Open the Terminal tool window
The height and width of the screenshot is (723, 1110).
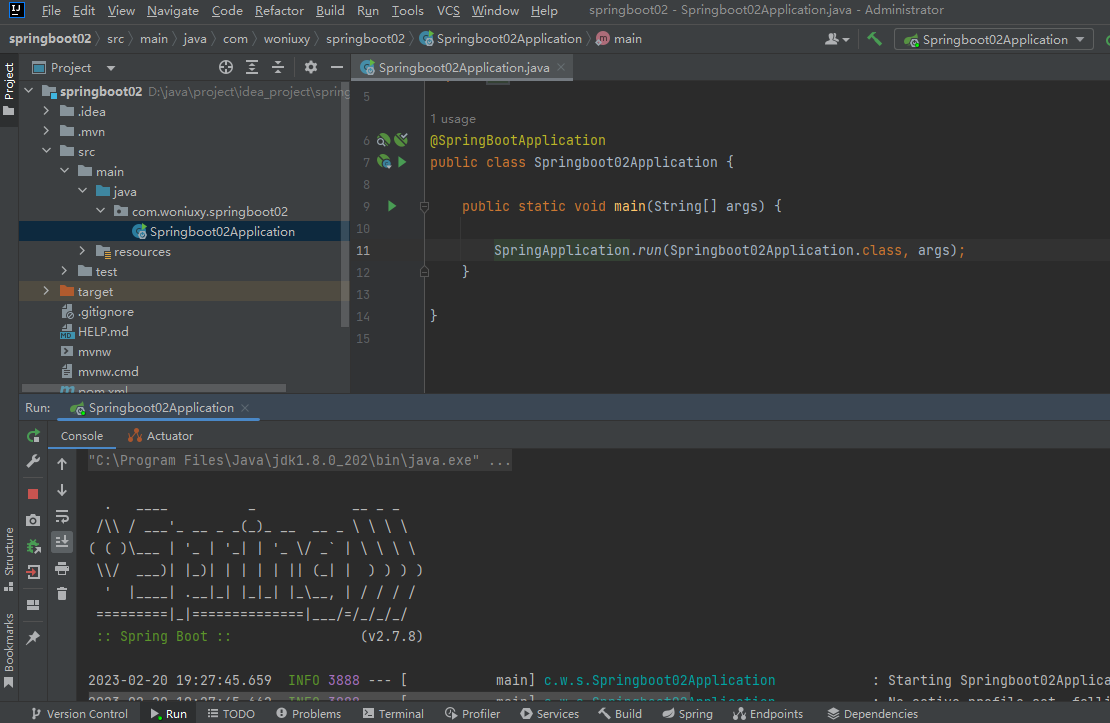393,714
